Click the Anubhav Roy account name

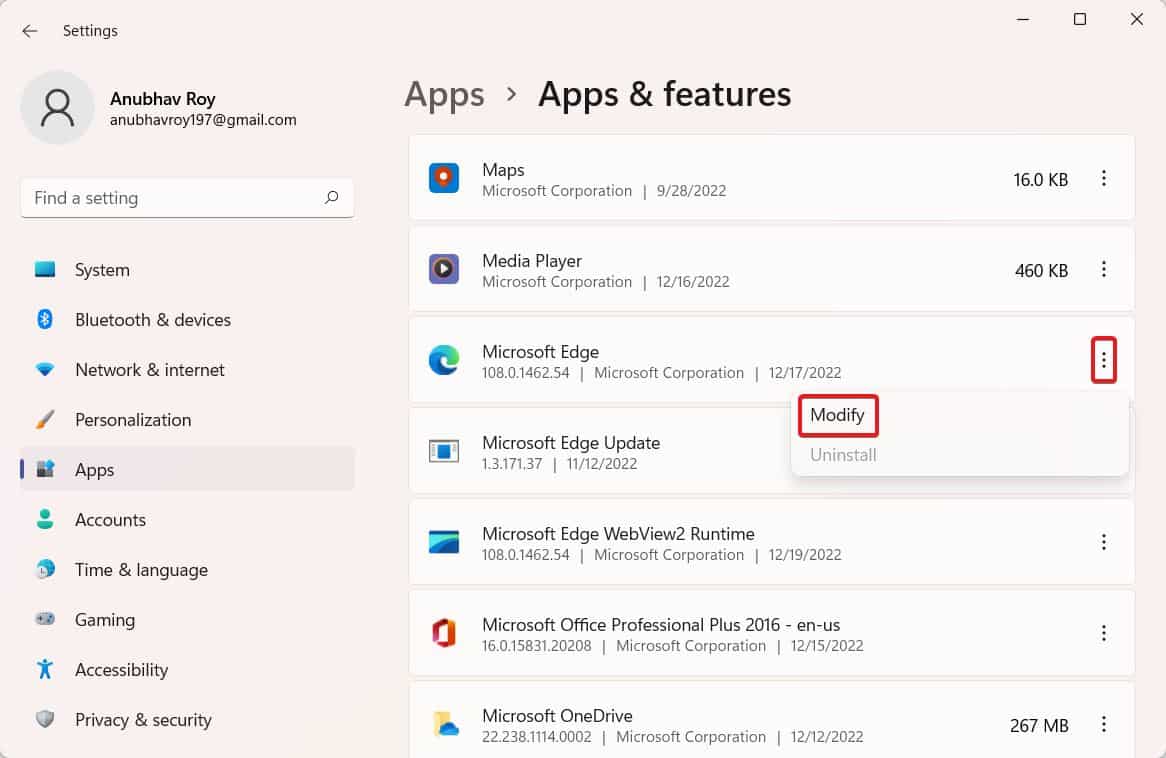(163, 99)
